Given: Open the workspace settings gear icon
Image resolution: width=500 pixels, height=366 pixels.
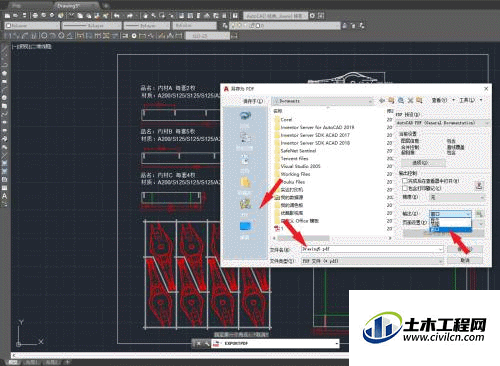Looking at the screenshot, I should [x=312, y=15].
